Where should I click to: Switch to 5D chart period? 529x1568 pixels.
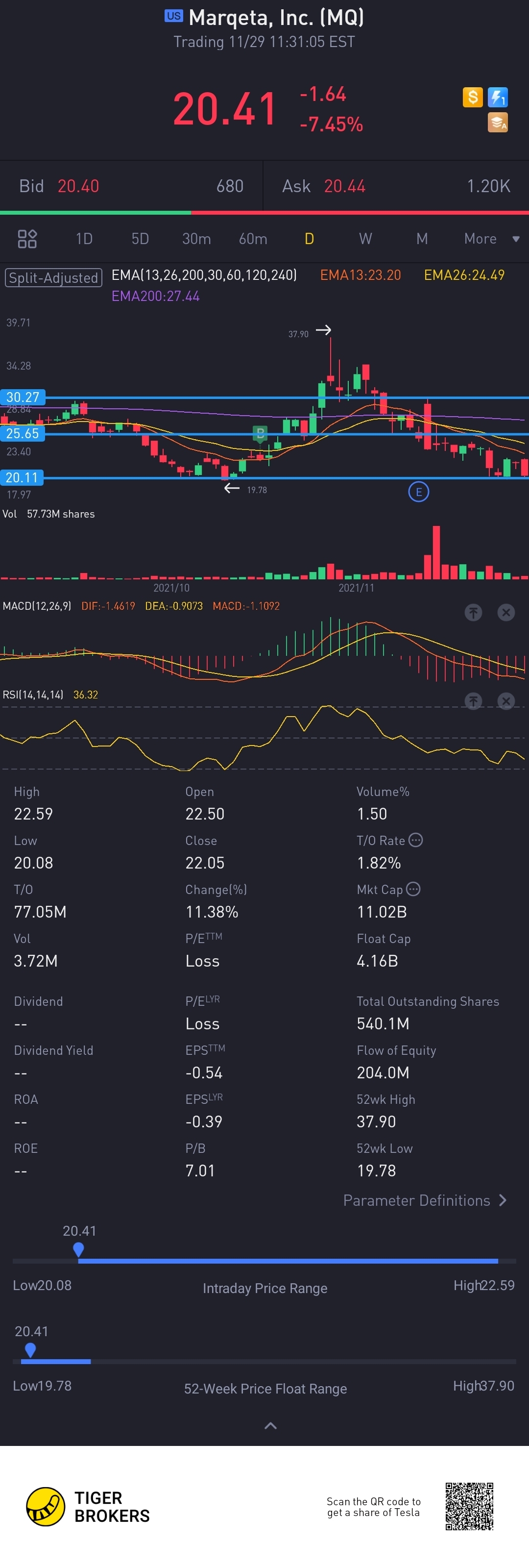[x=140, y=239]
